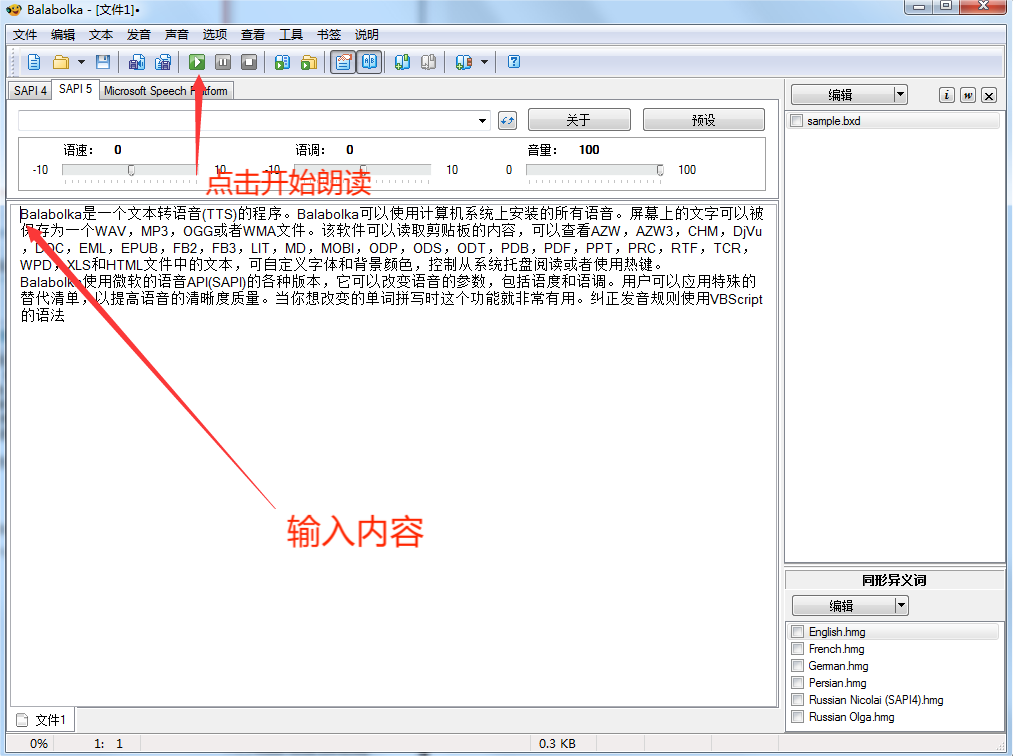The height and width of the screenshot is (756, 1013).
Task: Click the Save floppy disk icon
Action: click(x=102, y=62)
